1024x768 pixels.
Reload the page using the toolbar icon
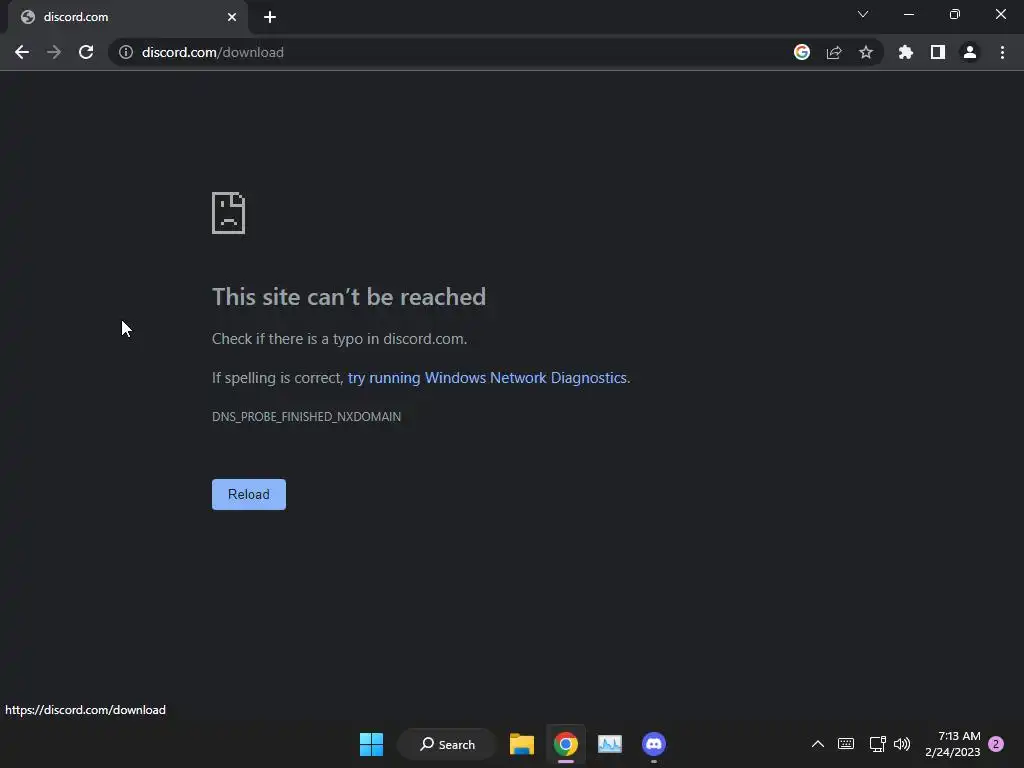click(x=86, y=52)
